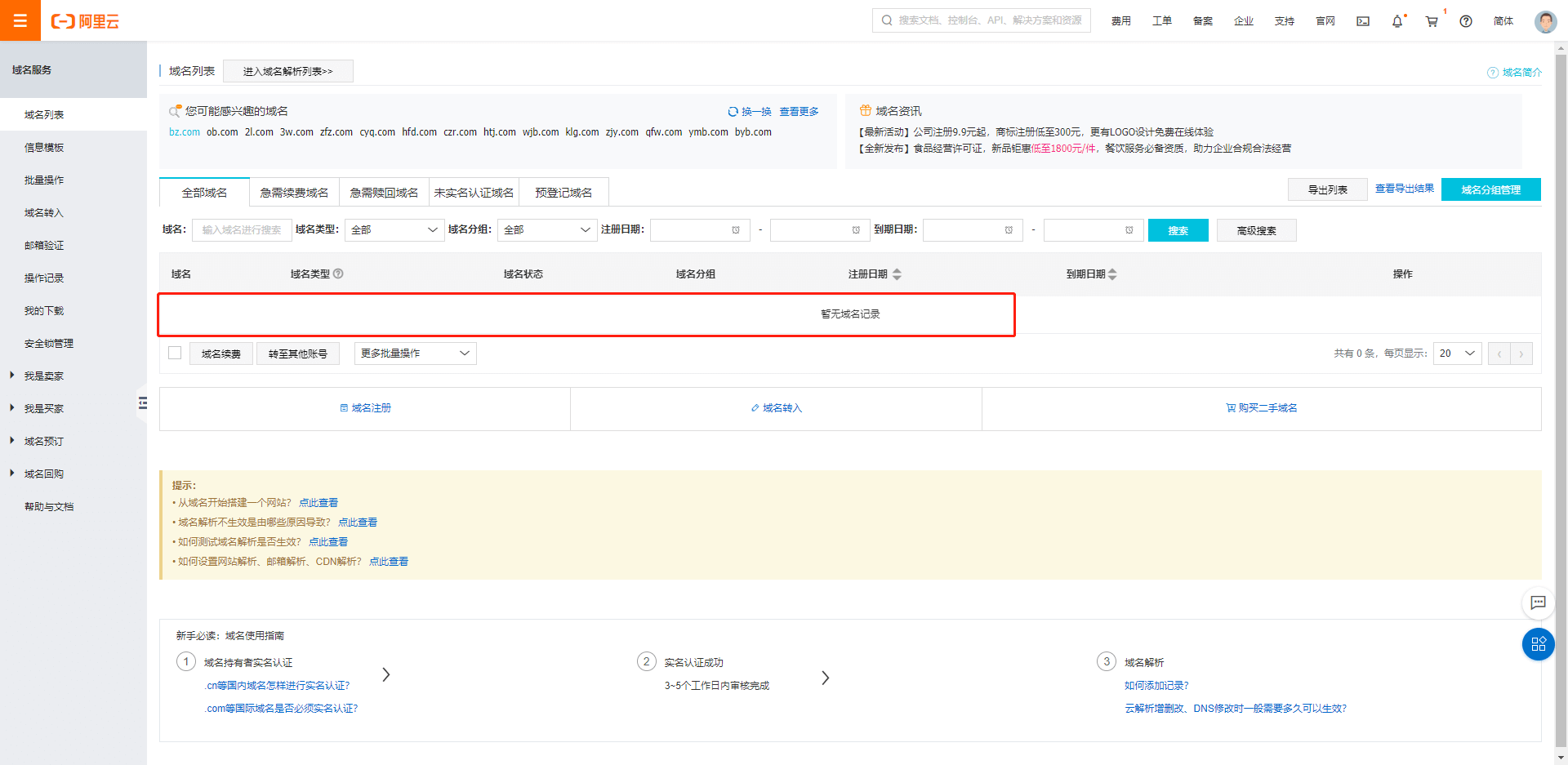This screenshot has width=1568, height=765.
Task: Click the first 到期日期 date field
Action: (x=973, y=230)
